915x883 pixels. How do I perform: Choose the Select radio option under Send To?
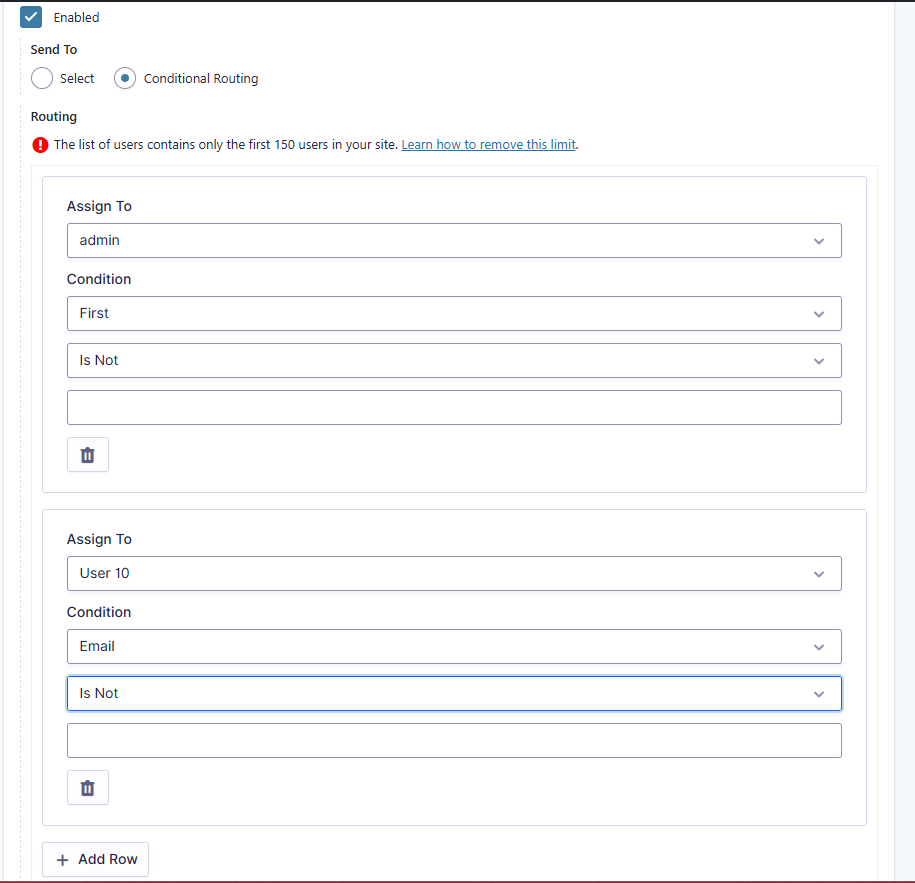[42, 78]
